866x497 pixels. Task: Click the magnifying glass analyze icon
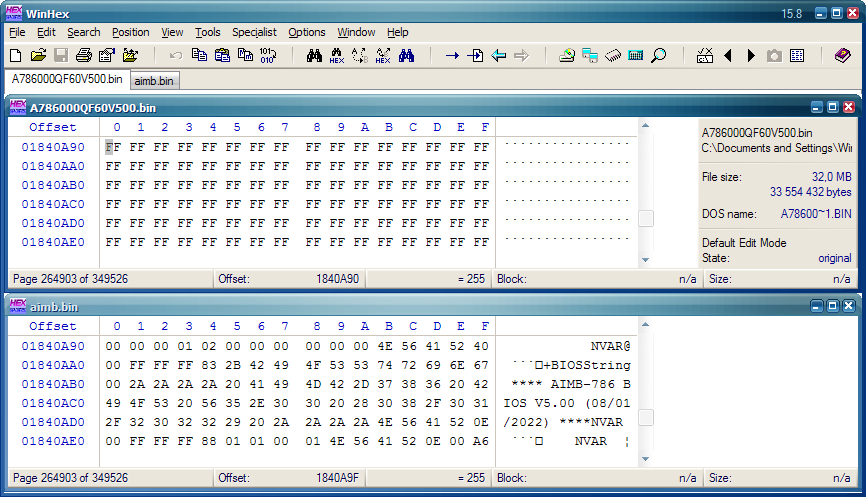[x=658, y=55]
